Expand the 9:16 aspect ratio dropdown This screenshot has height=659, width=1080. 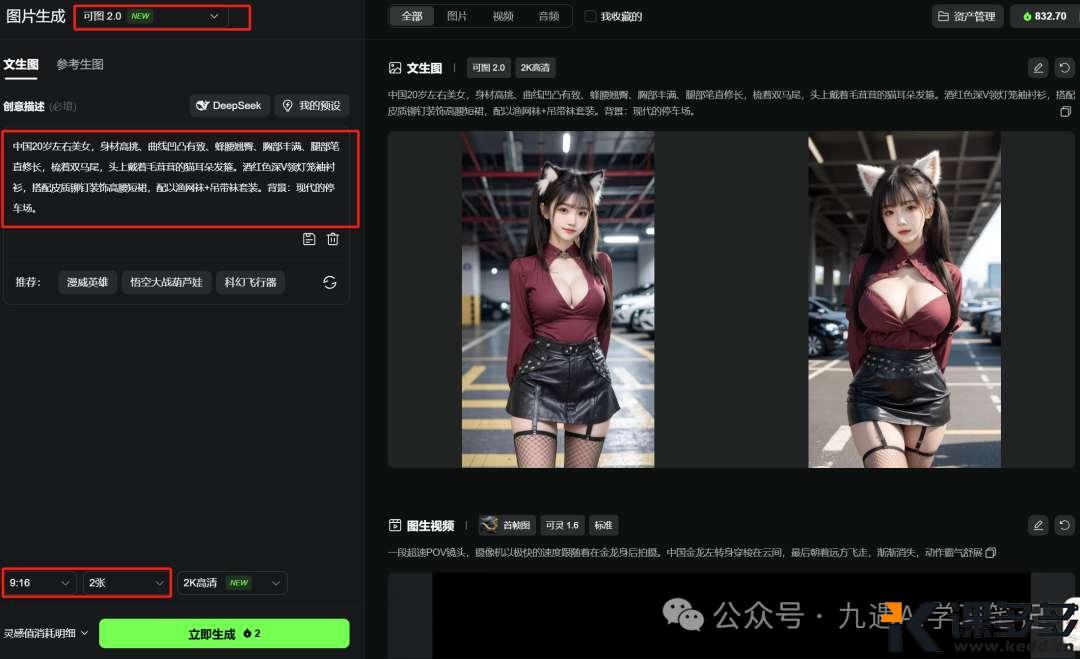(40, 582)
